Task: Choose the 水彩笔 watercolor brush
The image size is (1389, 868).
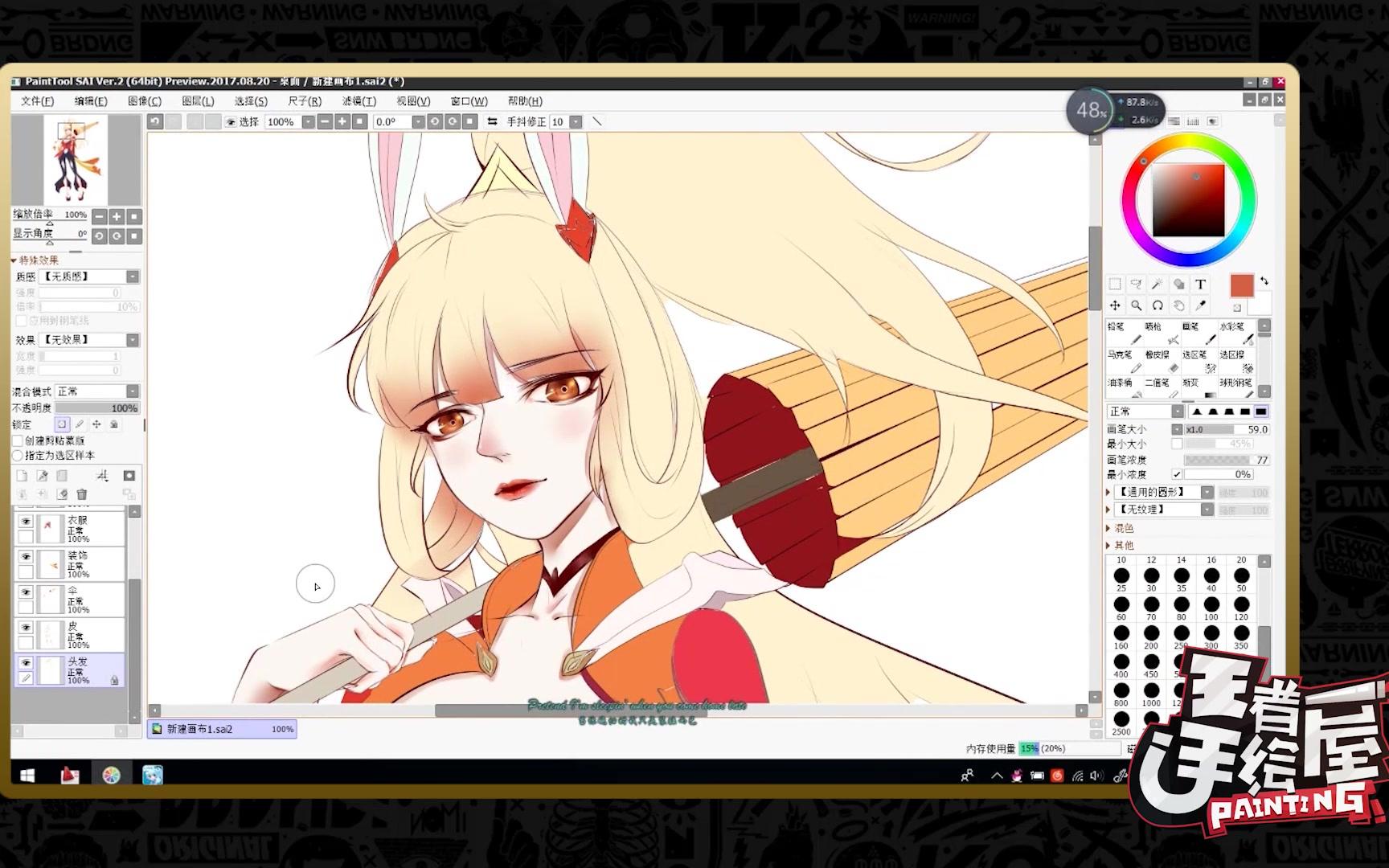Action: pyautogui.click(x=1235, y=333)
